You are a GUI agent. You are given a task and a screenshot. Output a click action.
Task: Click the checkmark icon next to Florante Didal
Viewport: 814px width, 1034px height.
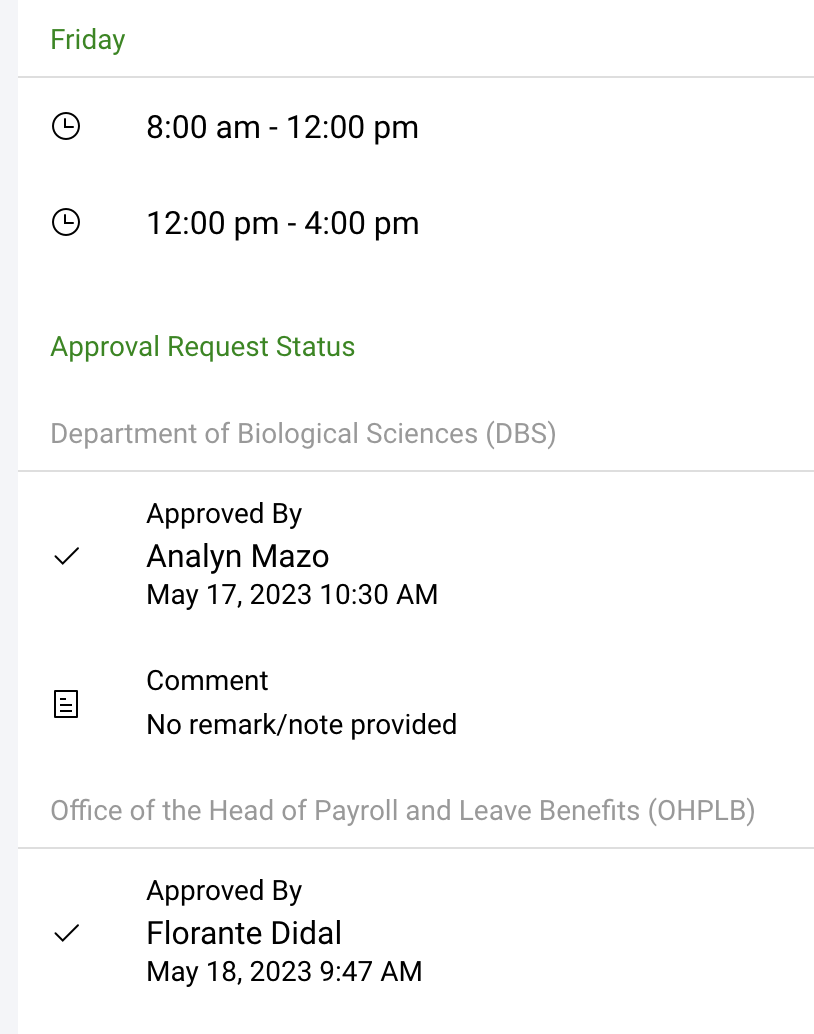(66, 933)
